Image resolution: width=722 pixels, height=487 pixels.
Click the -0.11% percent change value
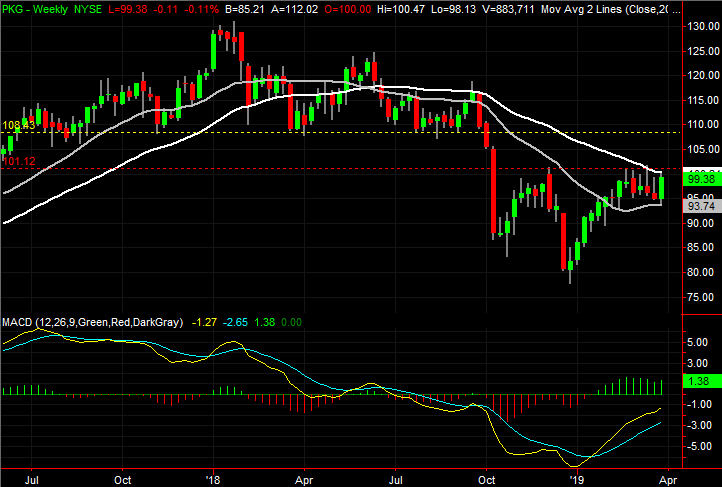click(202, 9)
